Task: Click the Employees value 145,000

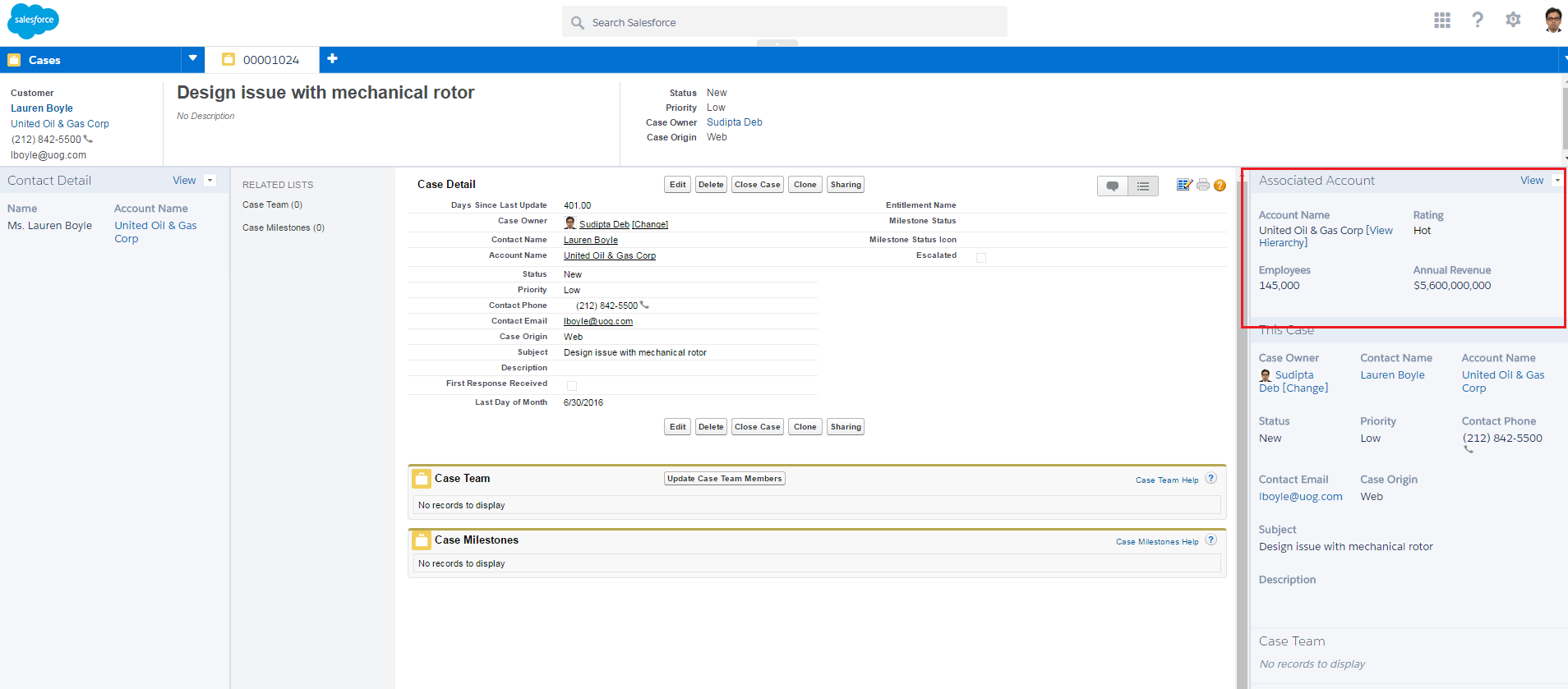Action: (1279, 286)
